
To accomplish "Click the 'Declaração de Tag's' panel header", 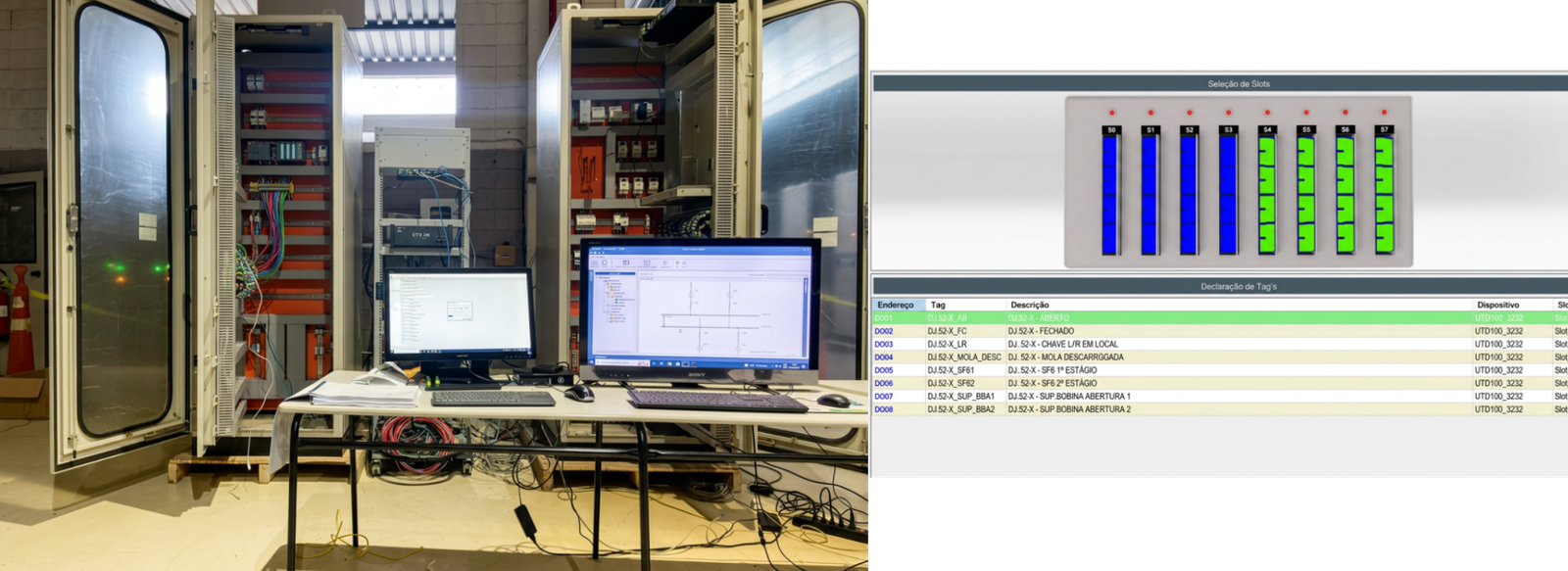I will [x=1220, y=286].
